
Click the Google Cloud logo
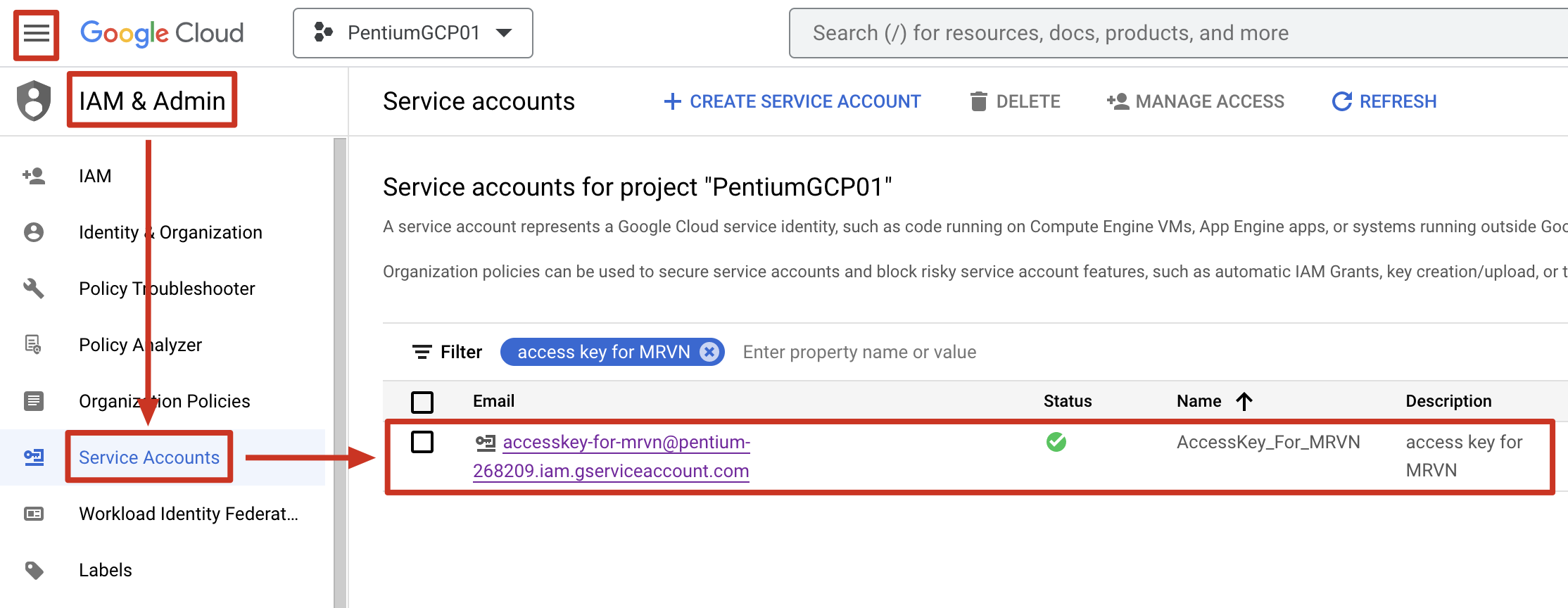tap(163, 33)
